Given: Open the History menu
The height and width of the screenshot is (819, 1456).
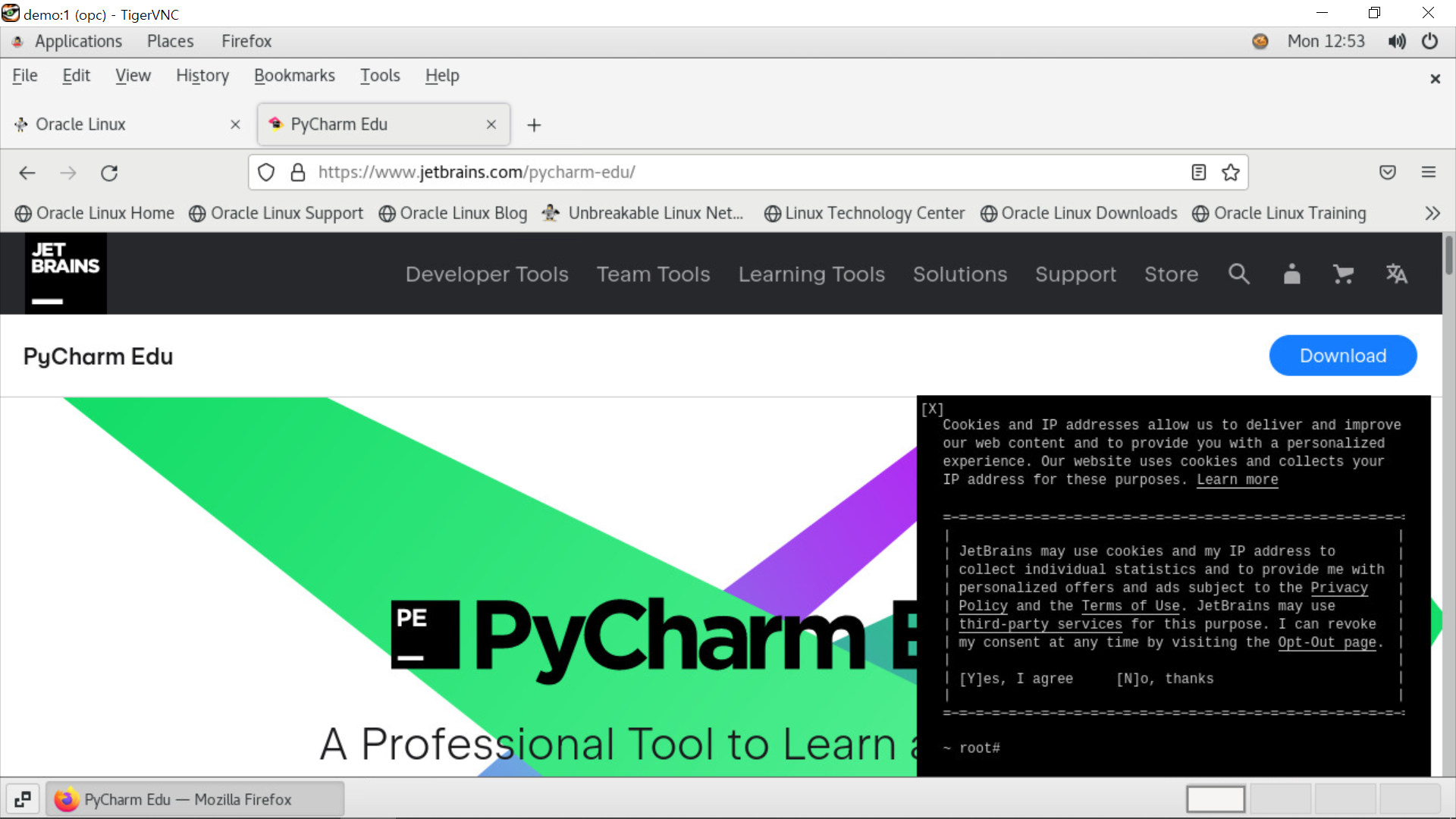Looking at the screenshot, I should (x=202, y=76).
